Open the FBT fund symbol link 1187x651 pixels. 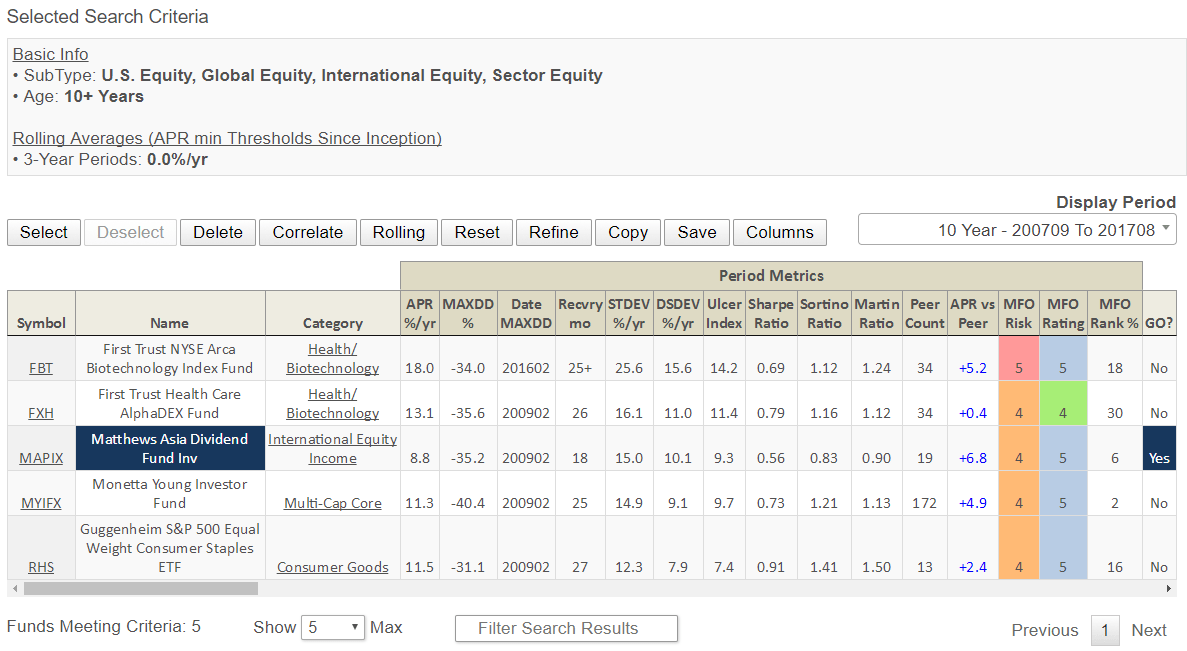coord(41,368)
